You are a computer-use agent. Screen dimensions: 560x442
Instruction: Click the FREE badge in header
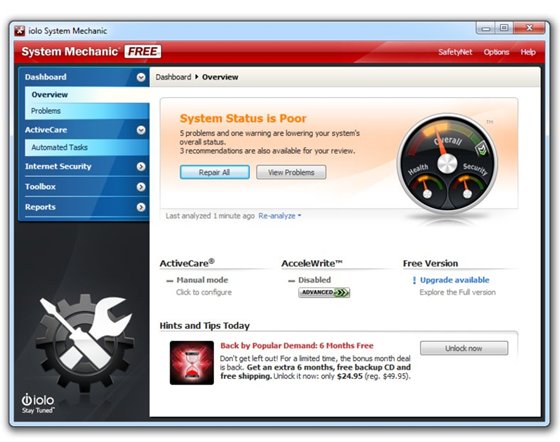pos(143,51)
